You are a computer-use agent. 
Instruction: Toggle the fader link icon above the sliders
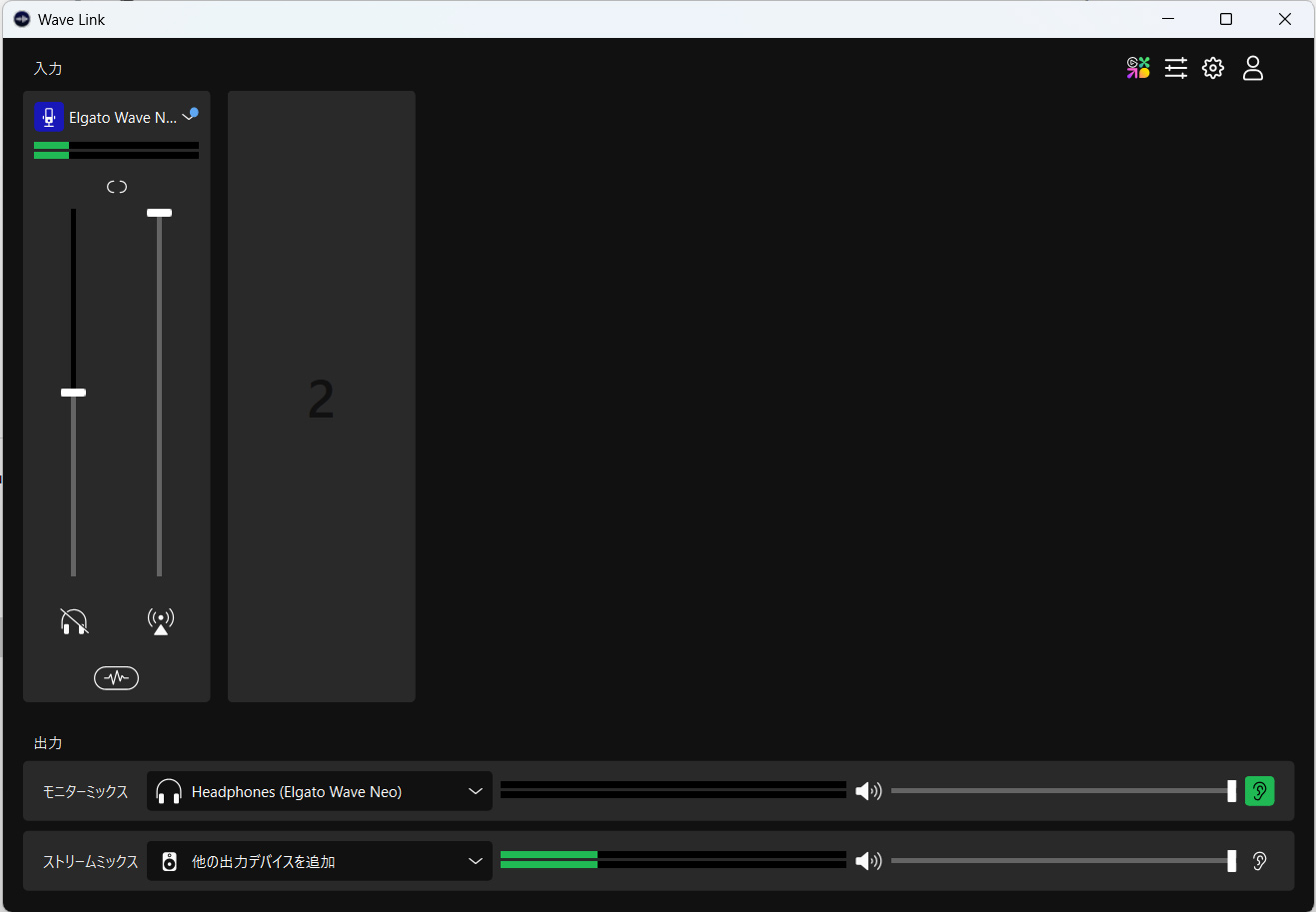tap(117, 187)
